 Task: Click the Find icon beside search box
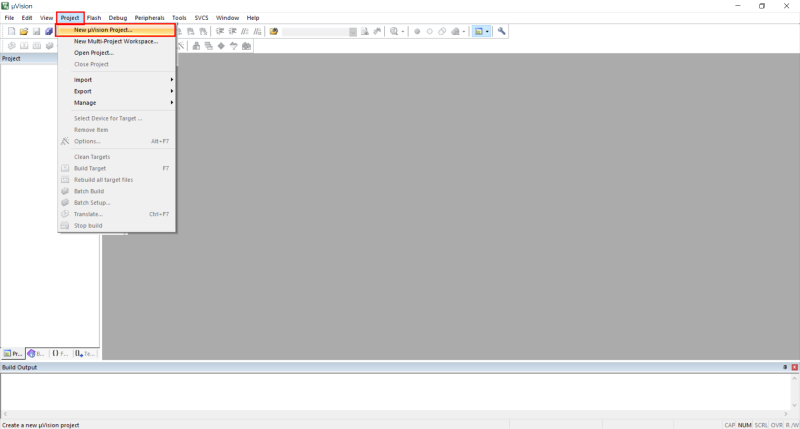point(365,32)
